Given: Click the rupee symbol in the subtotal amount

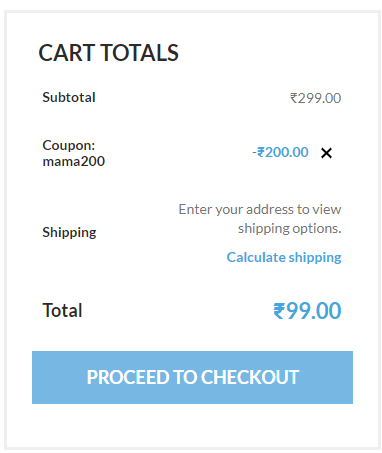Looking at the screenshot, I should (x=294, y=98).
